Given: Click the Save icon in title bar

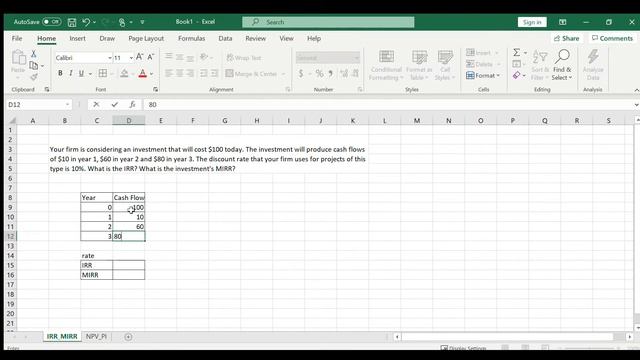Looking at the screenshot, I should 72,22.
